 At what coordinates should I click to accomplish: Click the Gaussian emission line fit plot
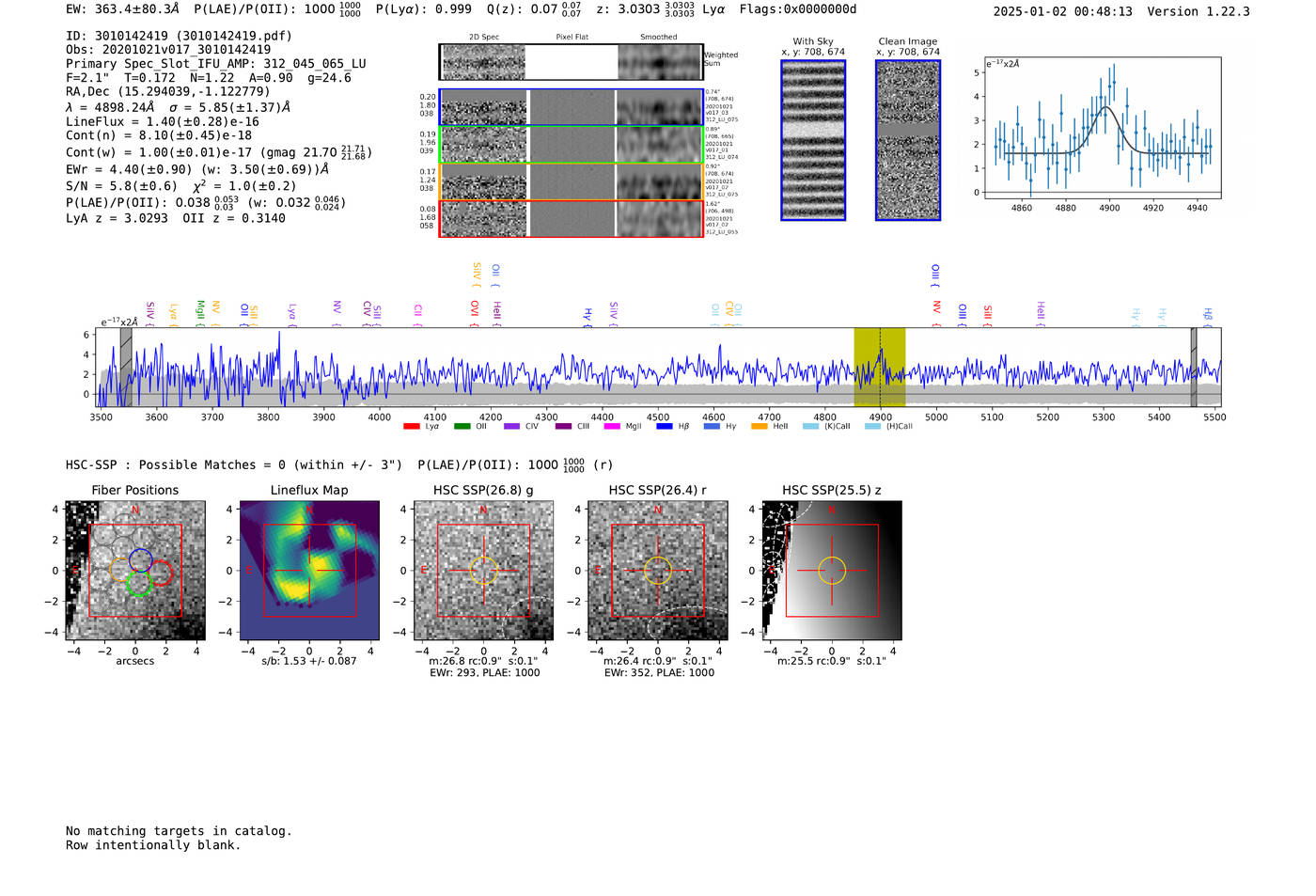click(x=1102, y=128)
